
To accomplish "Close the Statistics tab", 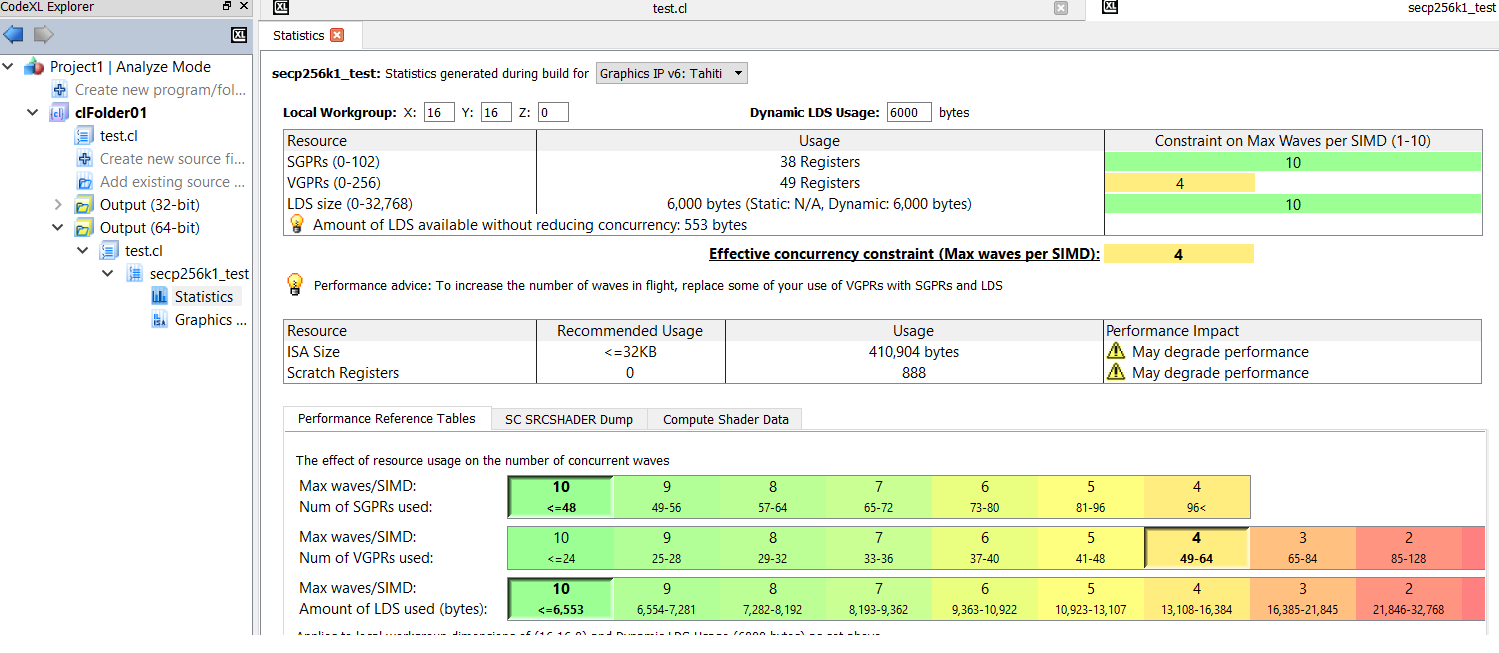I will tap(337, 35).
